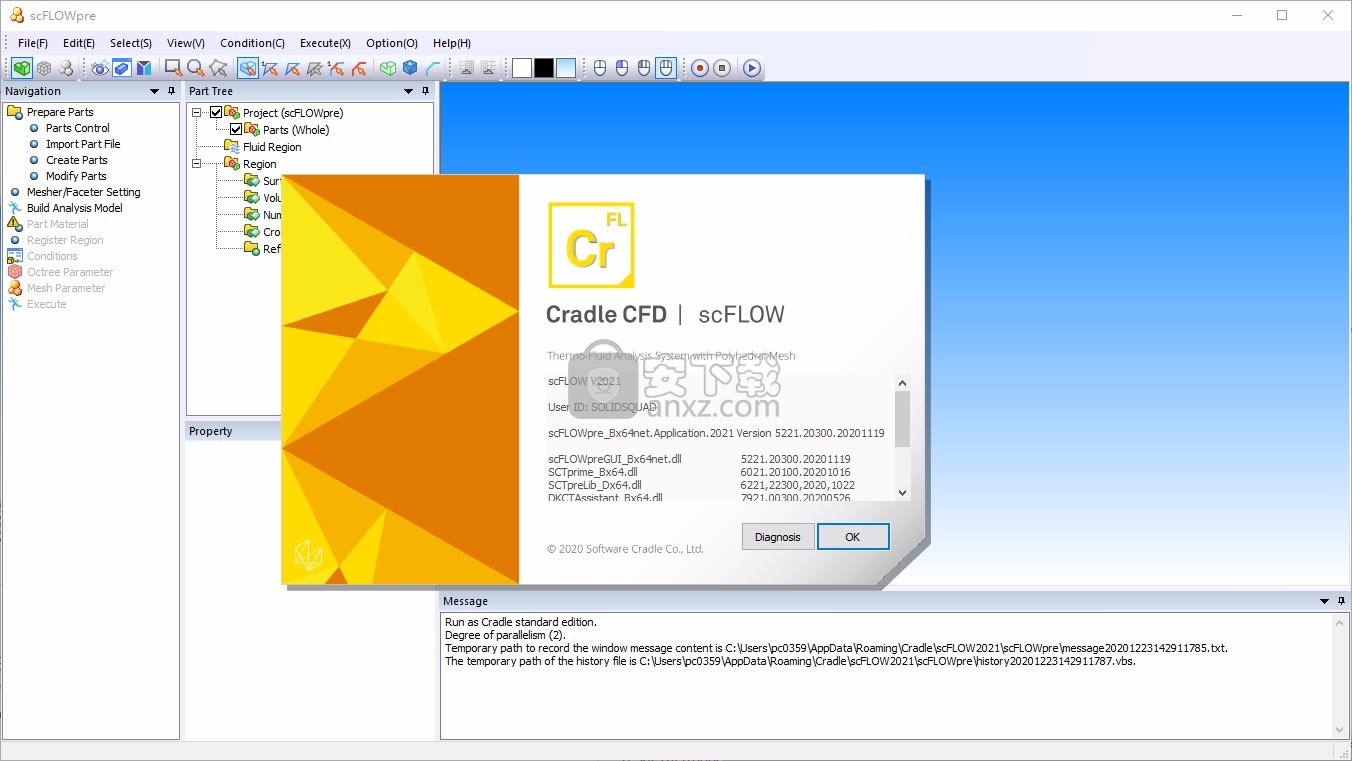Collapse the Project (scFLOWpre) tree node

[x=197, y=113]
